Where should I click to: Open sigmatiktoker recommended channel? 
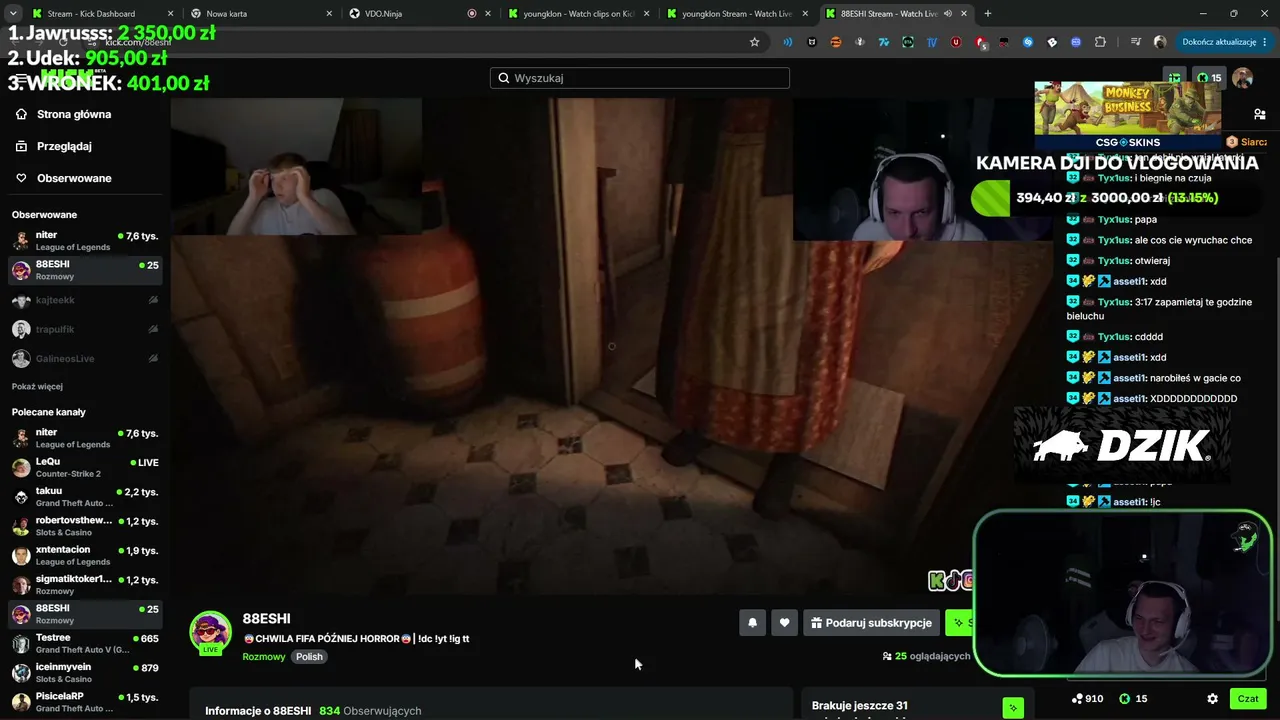[85, 585]
